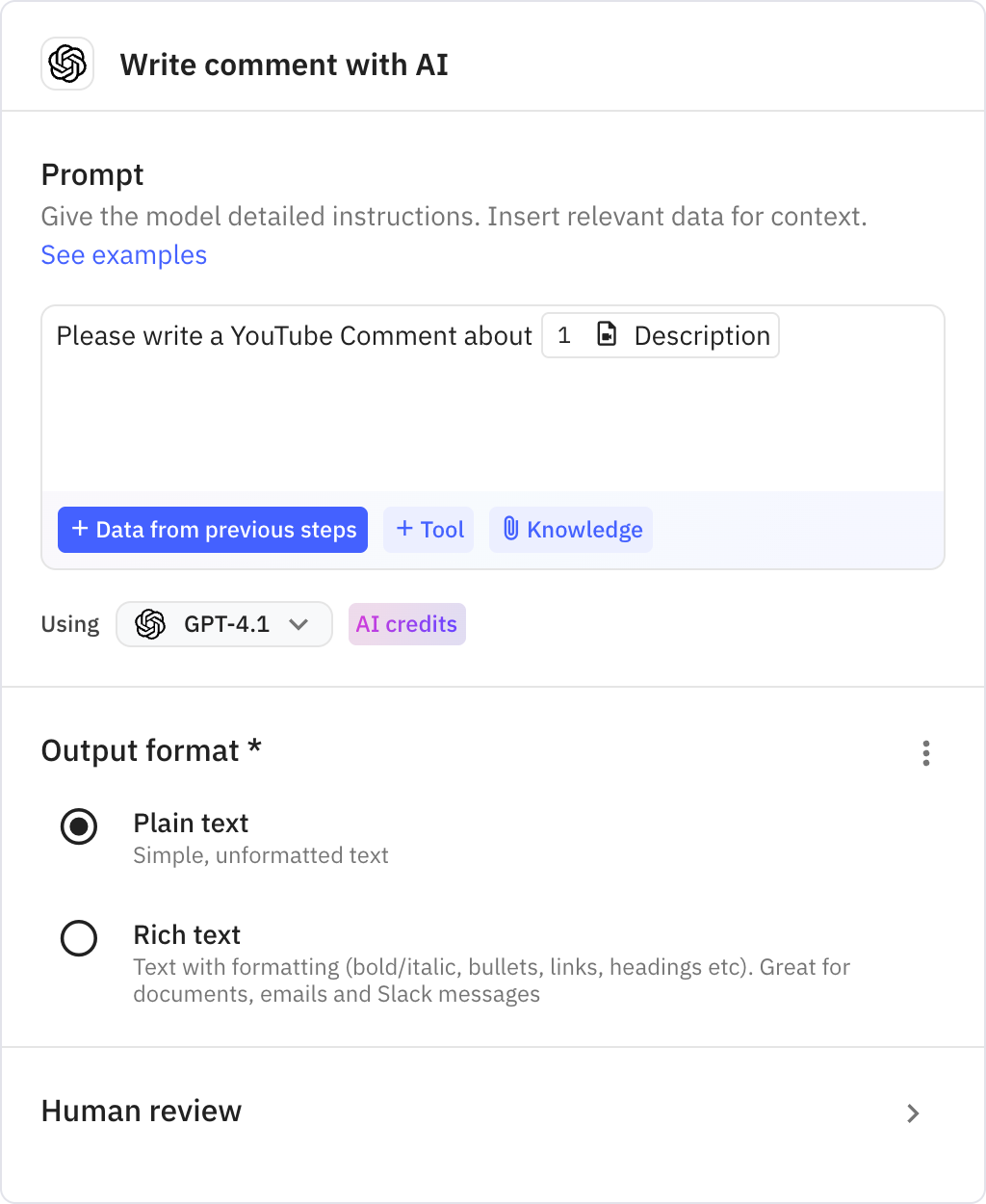Open the GPT-4.1 model dropdown
This screenshot has width=986, height=1204.
point(223,624)
